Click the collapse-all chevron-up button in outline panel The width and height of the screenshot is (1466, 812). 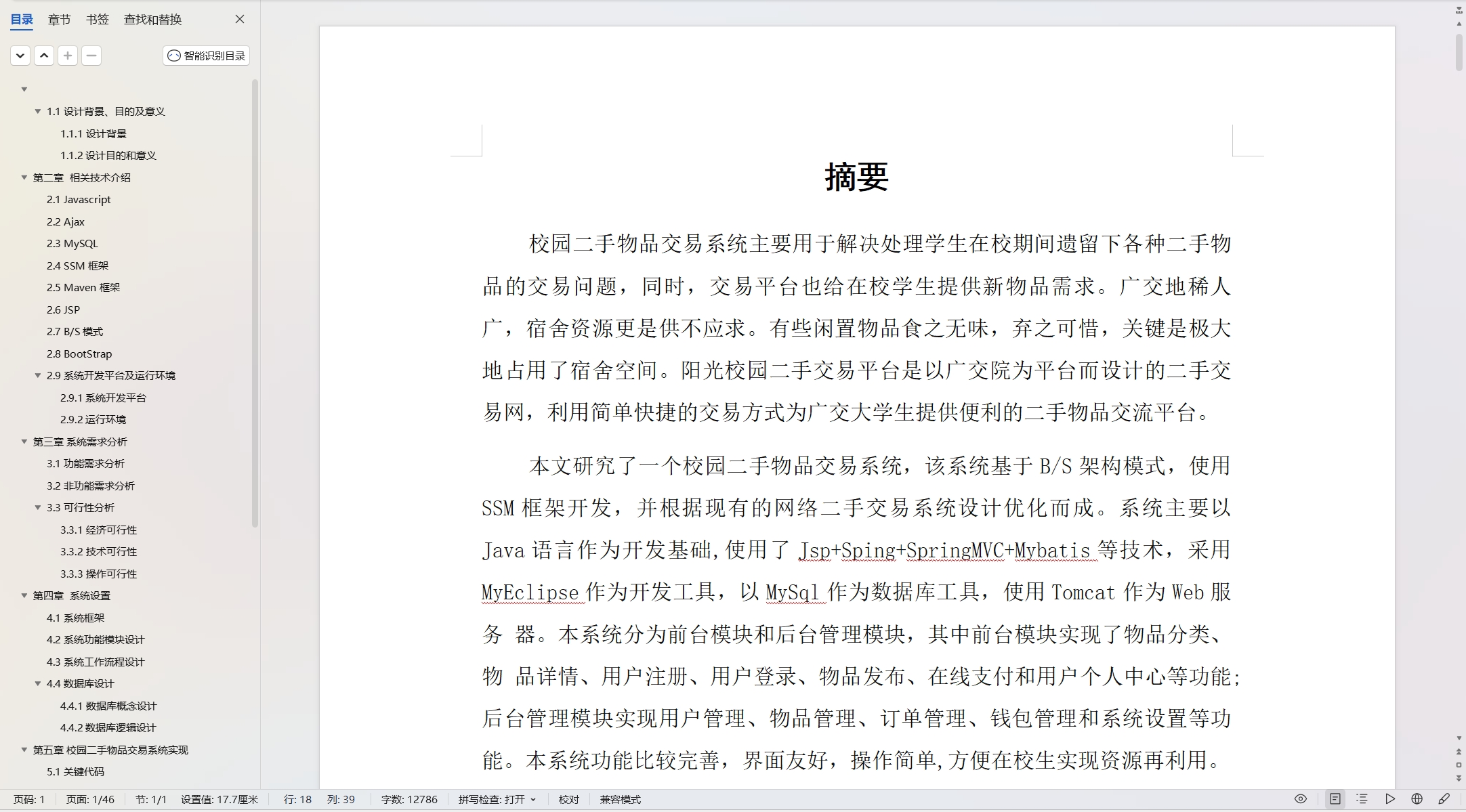(x=44, y=56)
